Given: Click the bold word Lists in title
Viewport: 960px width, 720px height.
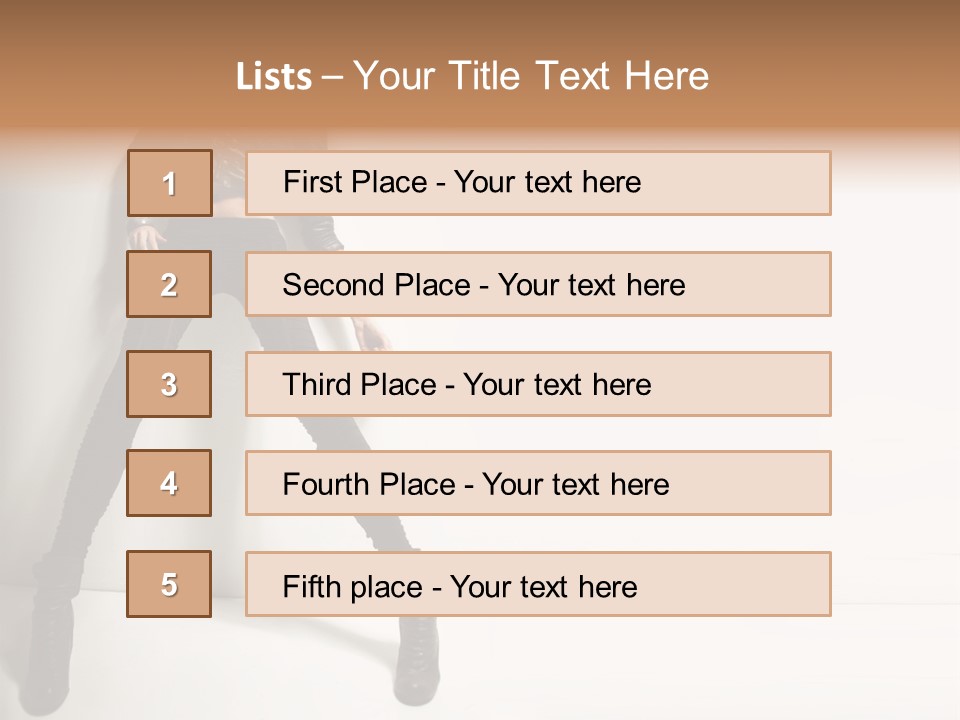Looking at the screenshot, I should pos(274,76).
